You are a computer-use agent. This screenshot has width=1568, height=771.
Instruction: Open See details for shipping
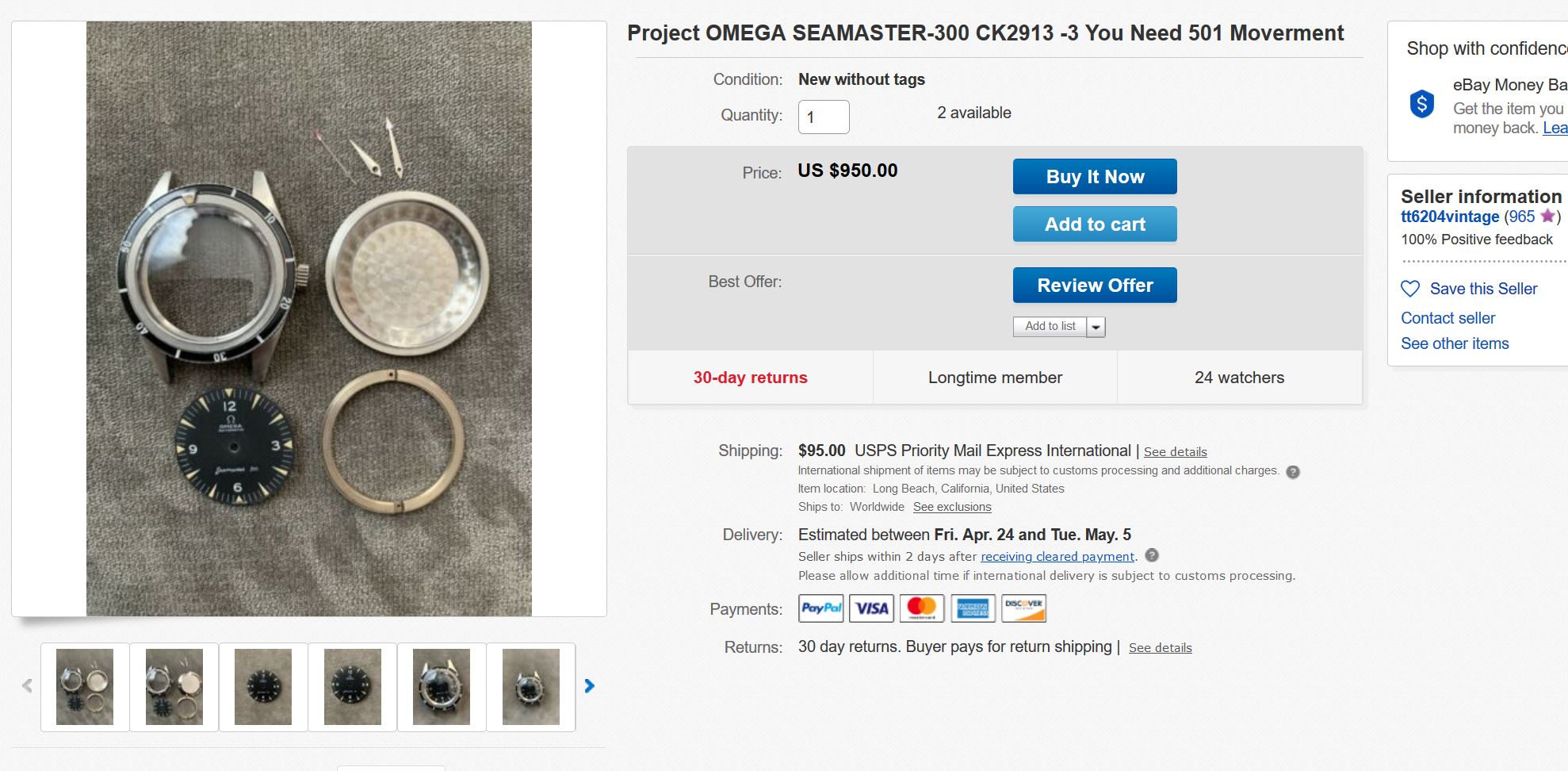pyautogui.click(x=1175, y=452)
